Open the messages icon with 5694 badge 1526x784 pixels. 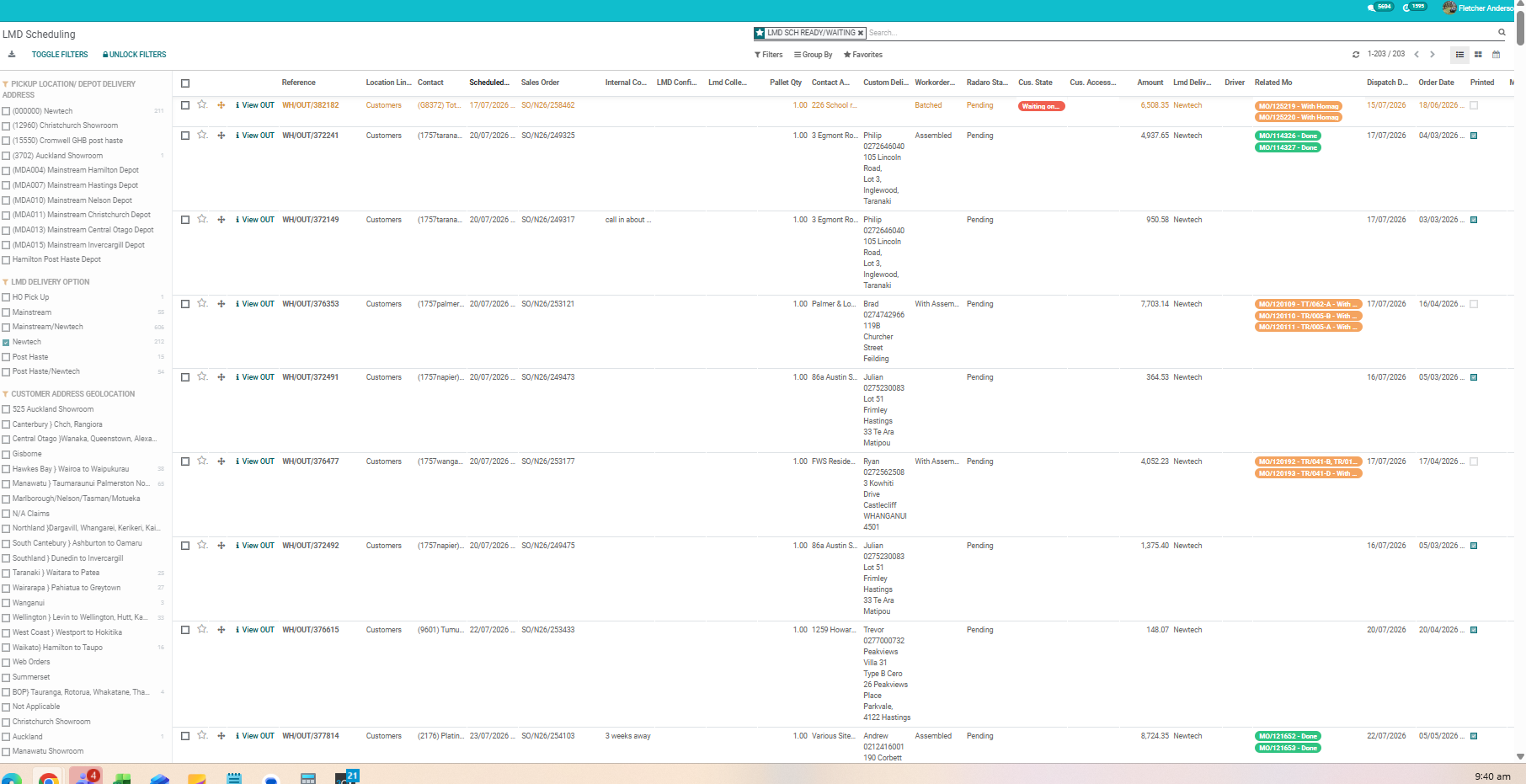point(1381,7)
